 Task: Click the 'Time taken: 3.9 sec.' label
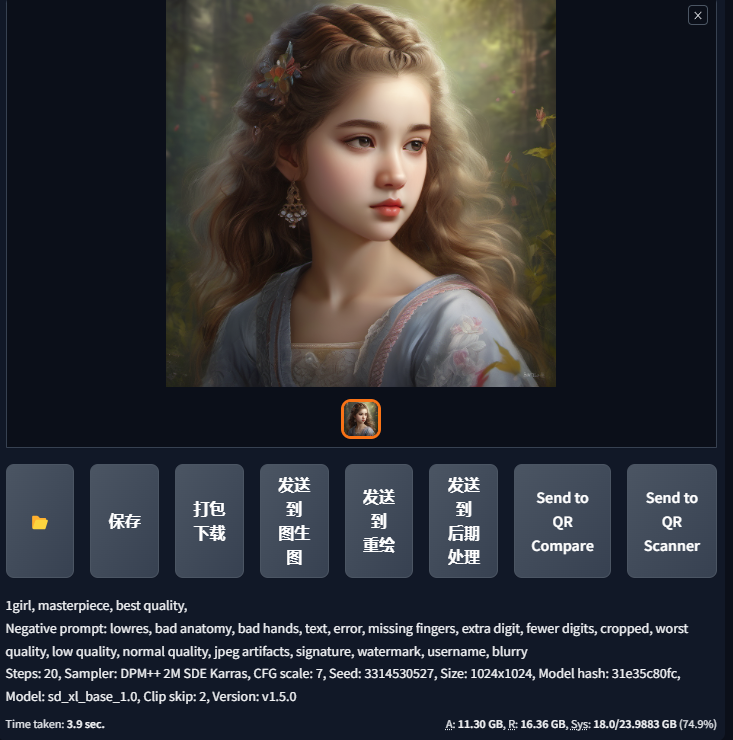point(55,724)
